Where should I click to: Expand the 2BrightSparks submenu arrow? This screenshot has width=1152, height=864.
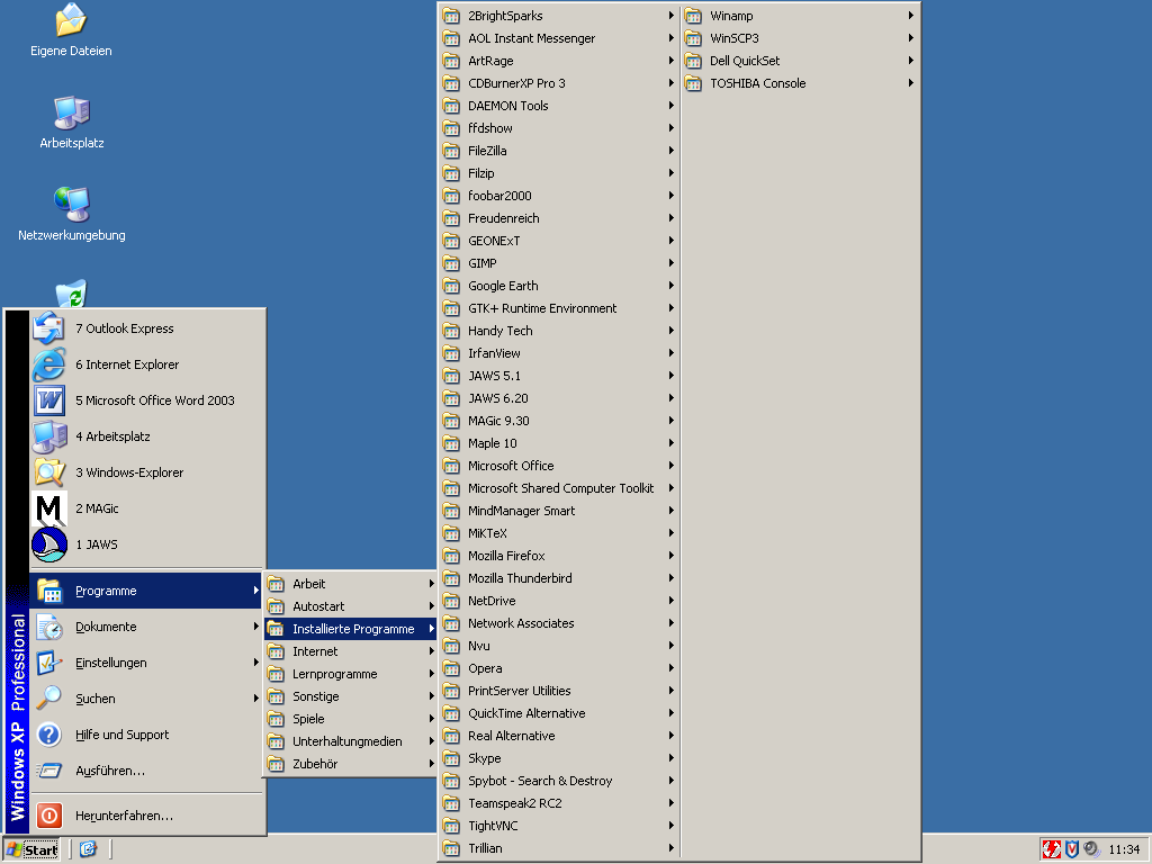pyautogui.click(x=671, y=15)
